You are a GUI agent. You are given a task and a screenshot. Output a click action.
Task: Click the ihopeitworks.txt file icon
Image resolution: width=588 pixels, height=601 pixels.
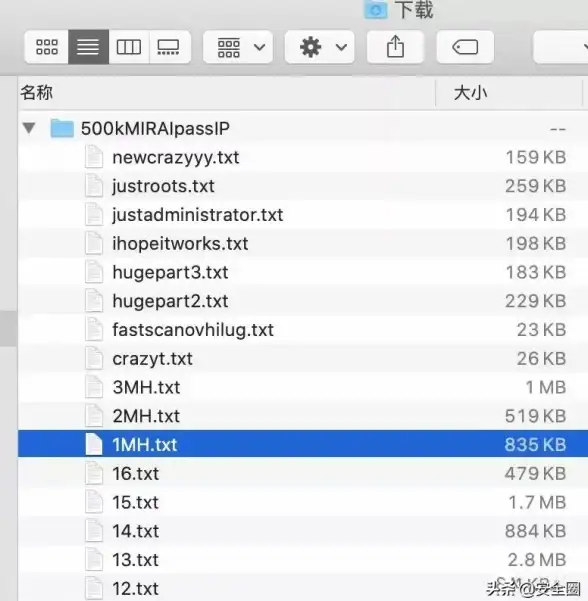coord(94,243)
